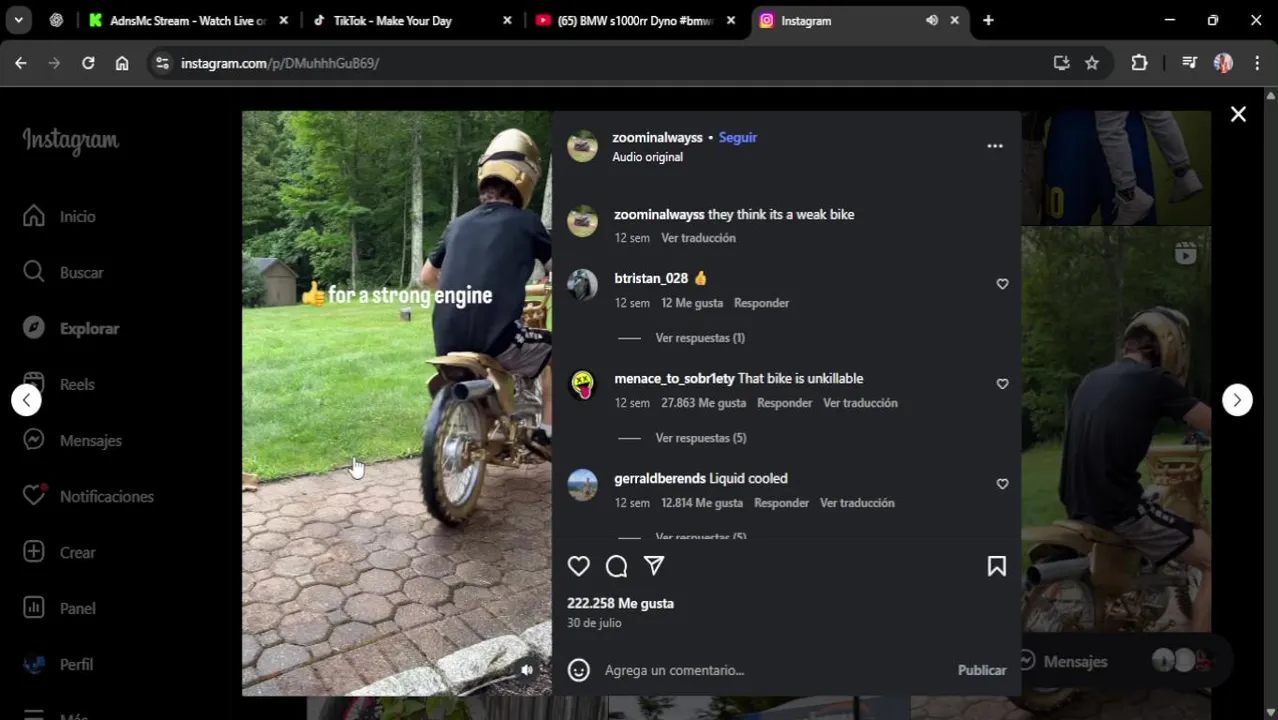Image resolution: width=1278 pixels, height=720 pixels.
Task: Like the post with the heart icon
Action: click(x=578, y=566)
